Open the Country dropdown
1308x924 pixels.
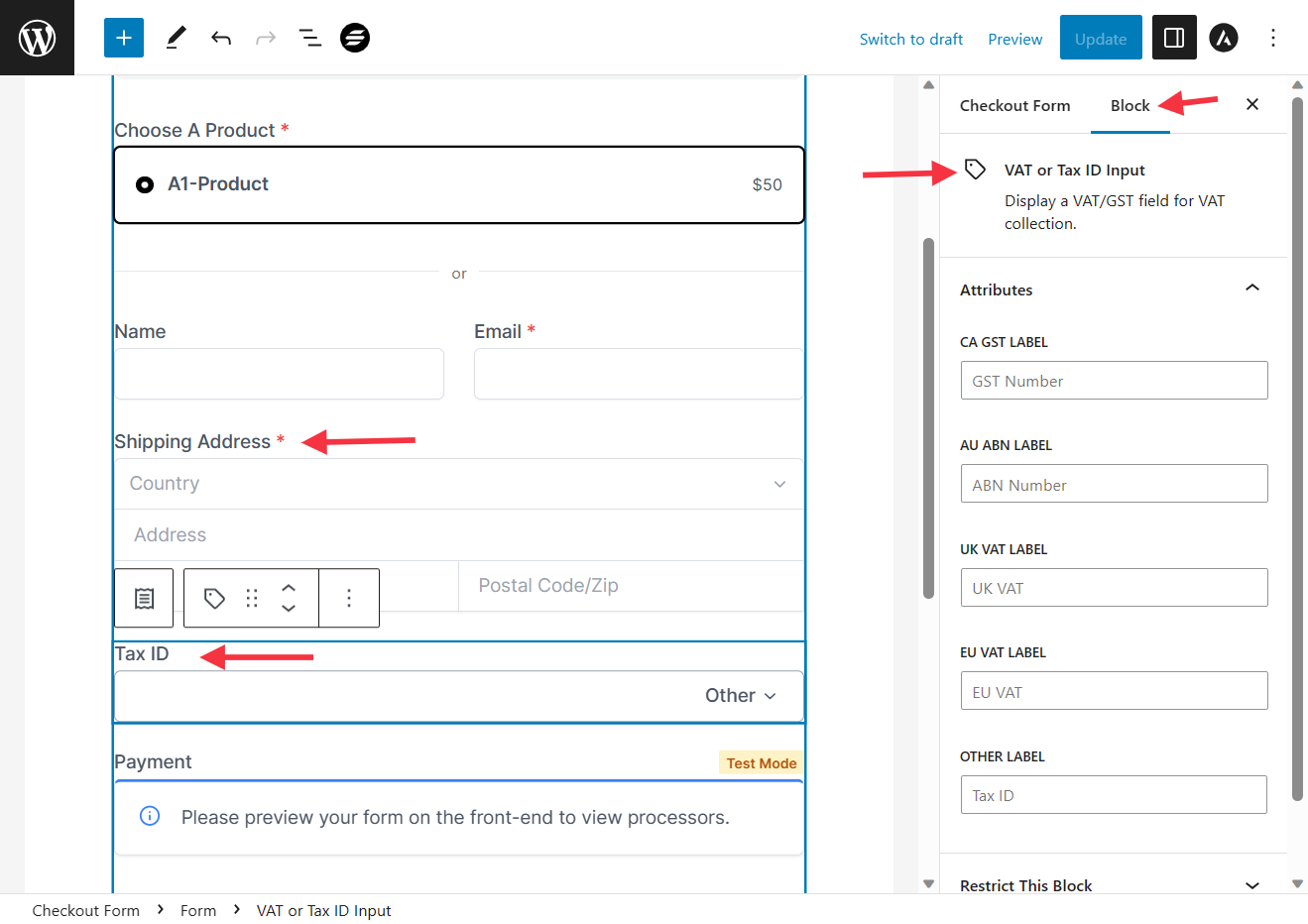459,484
